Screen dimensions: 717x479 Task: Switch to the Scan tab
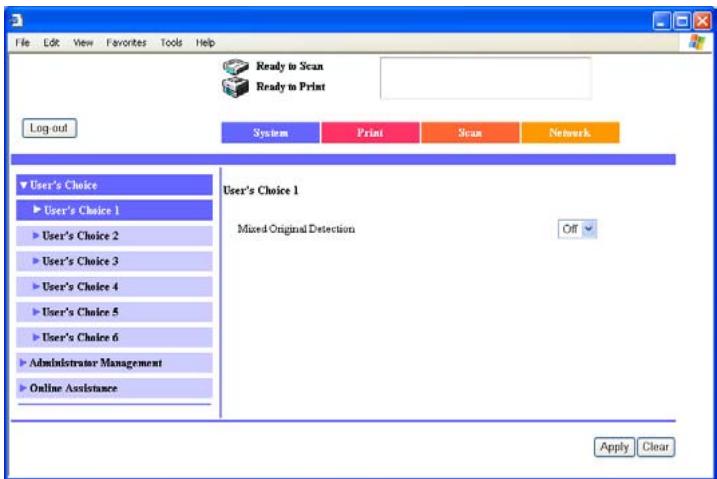pyautogui.click(x=470, y=133)
